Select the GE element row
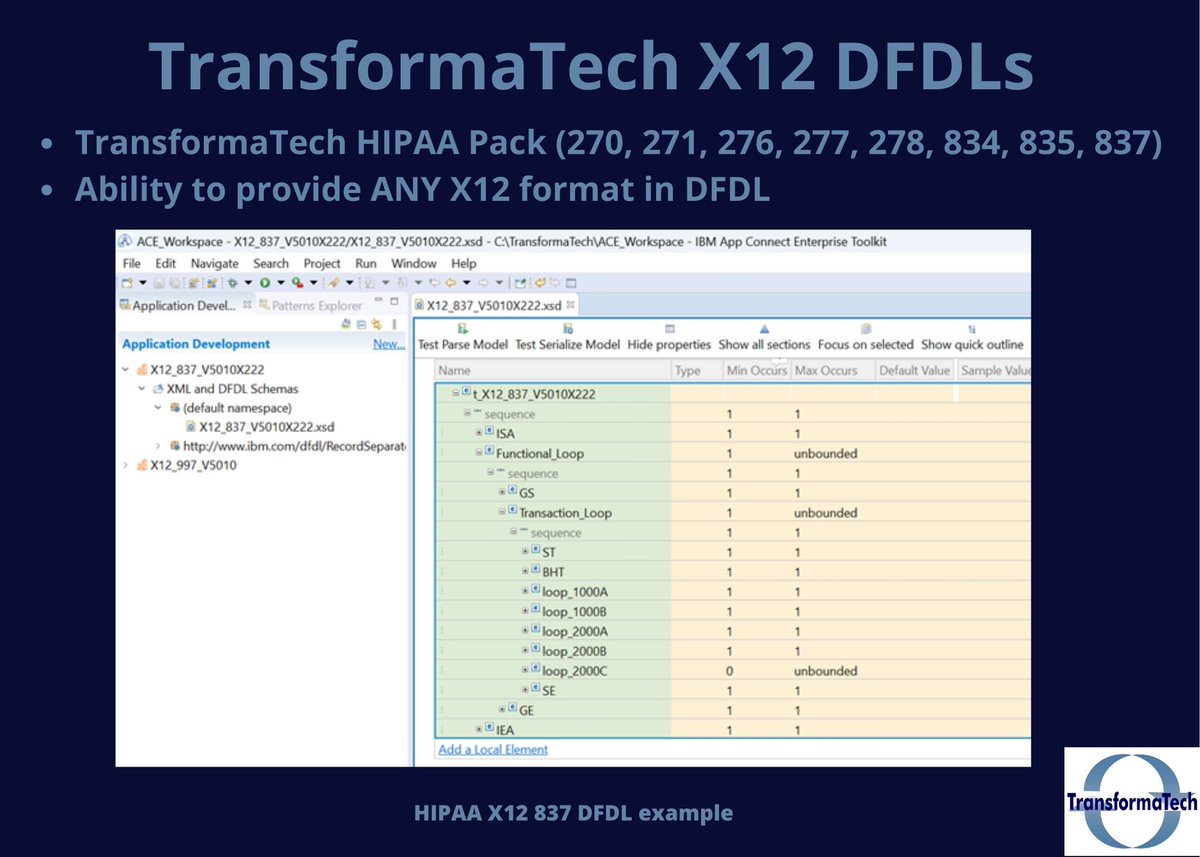Image resolution: width=1200 pixels, height=857 pixels. pos(733,710)
